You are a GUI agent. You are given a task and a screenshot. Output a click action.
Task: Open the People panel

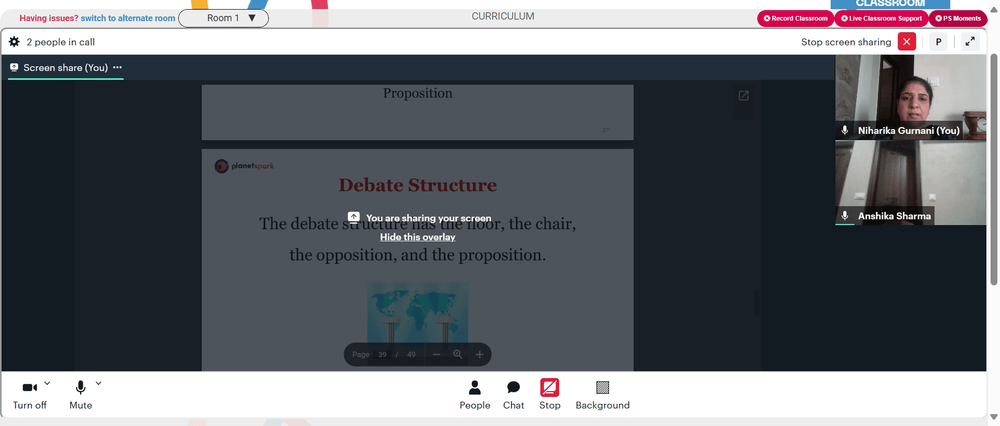474,395
